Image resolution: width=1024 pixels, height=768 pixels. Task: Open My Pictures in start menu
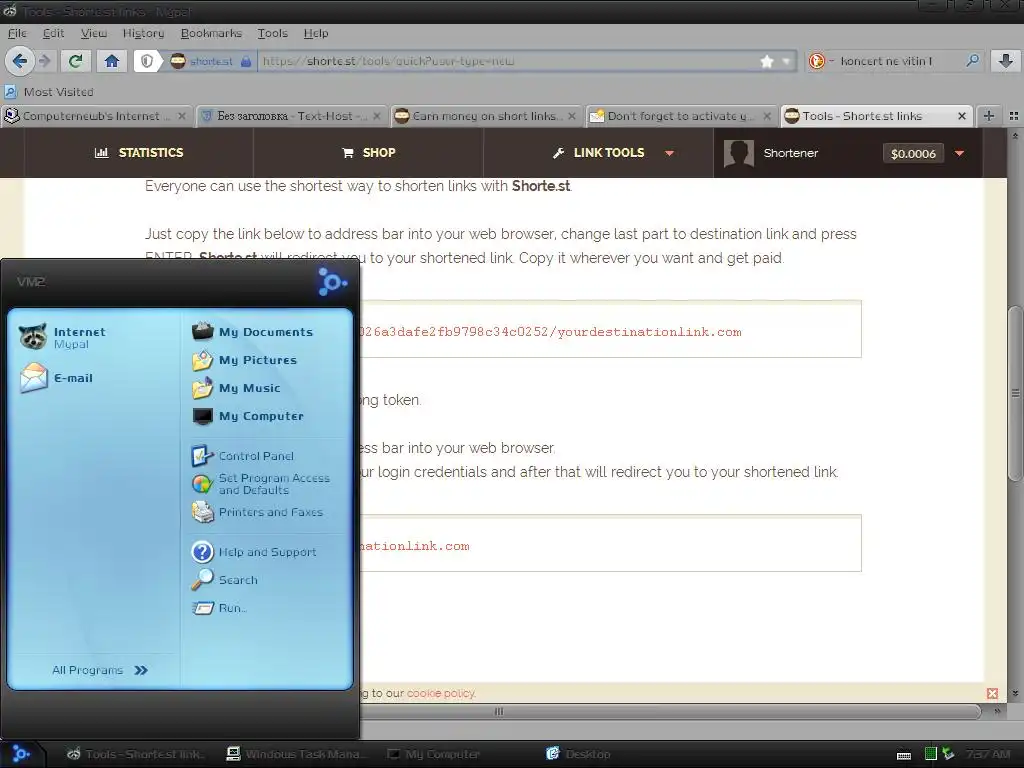[x=245, y=360]
